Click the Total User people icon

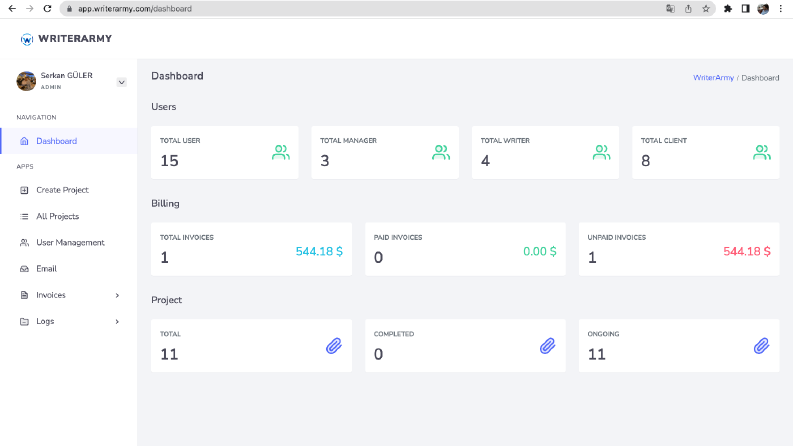281,152
